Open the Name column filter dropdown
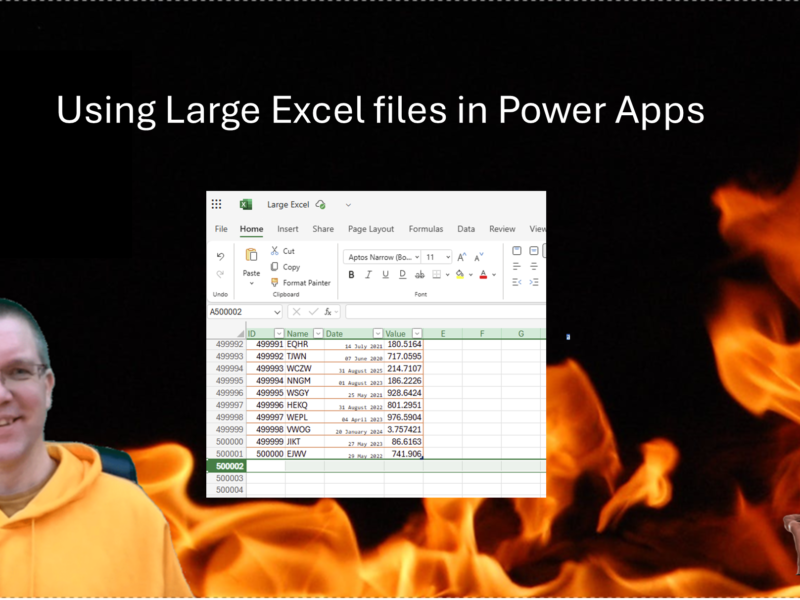 coord(318,334)
